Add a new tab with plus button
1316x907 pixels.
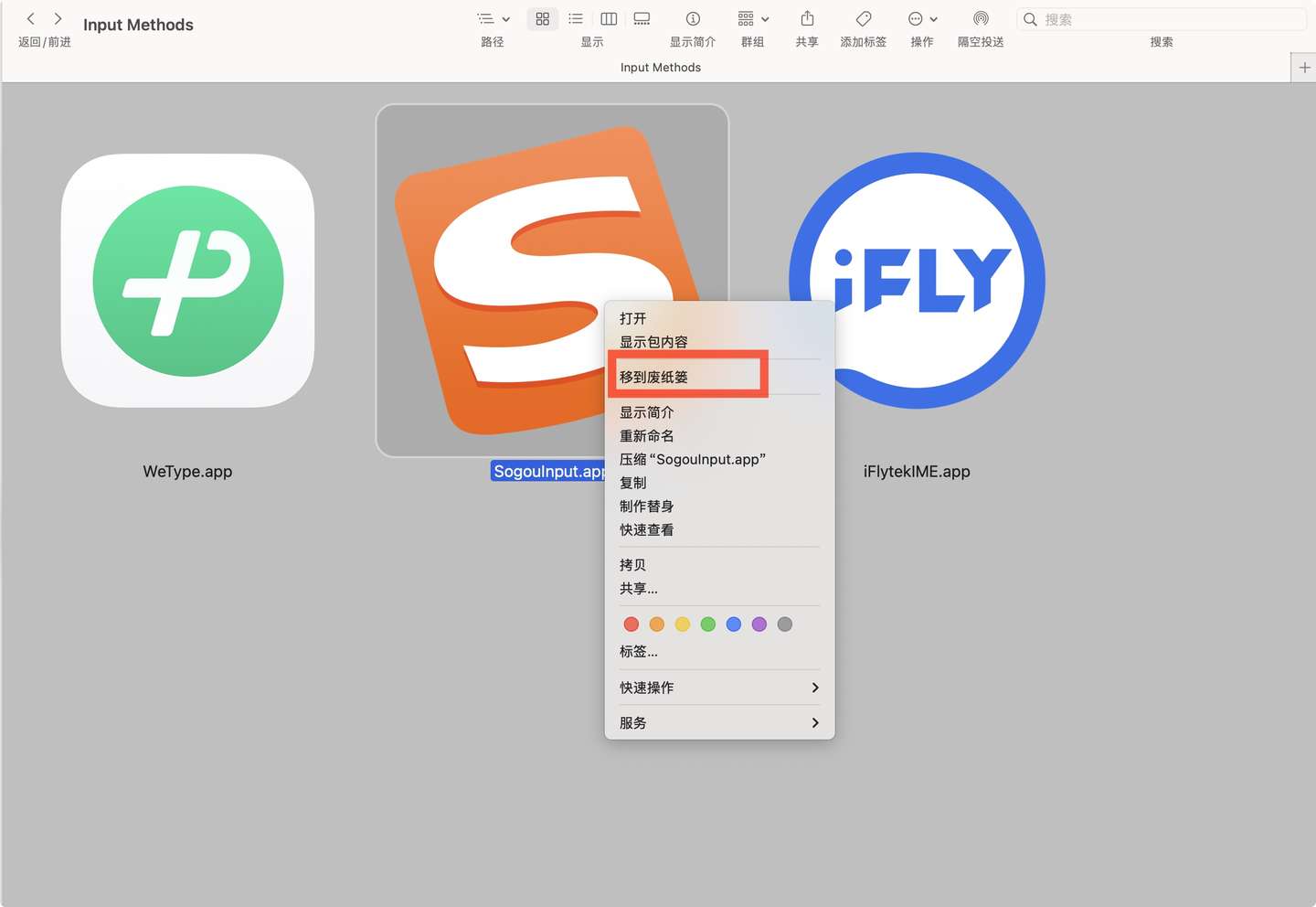(x=1304, y=68)
